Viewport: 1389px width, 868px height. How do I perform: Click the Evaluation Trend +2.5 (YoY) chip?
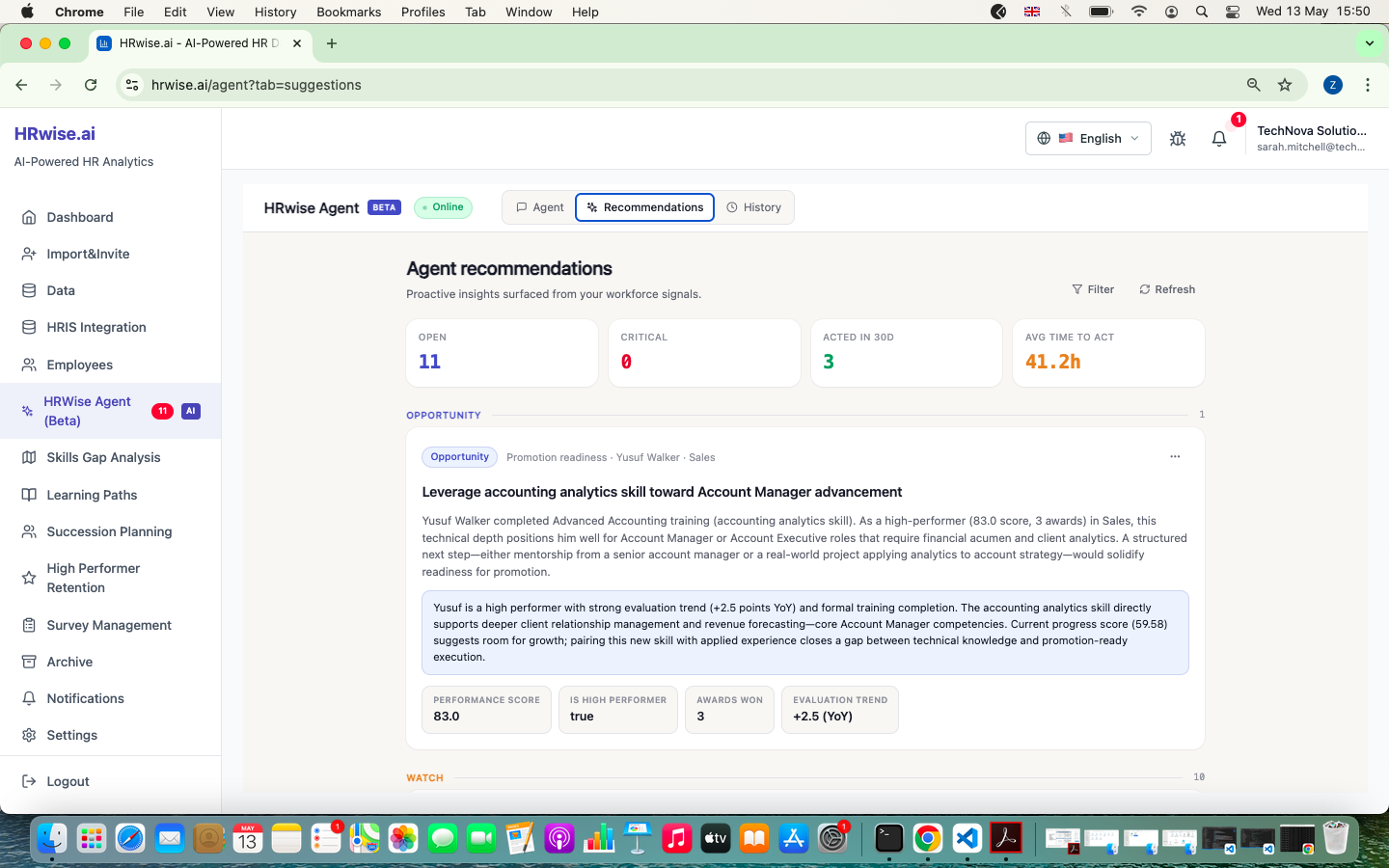coord(840,710)
